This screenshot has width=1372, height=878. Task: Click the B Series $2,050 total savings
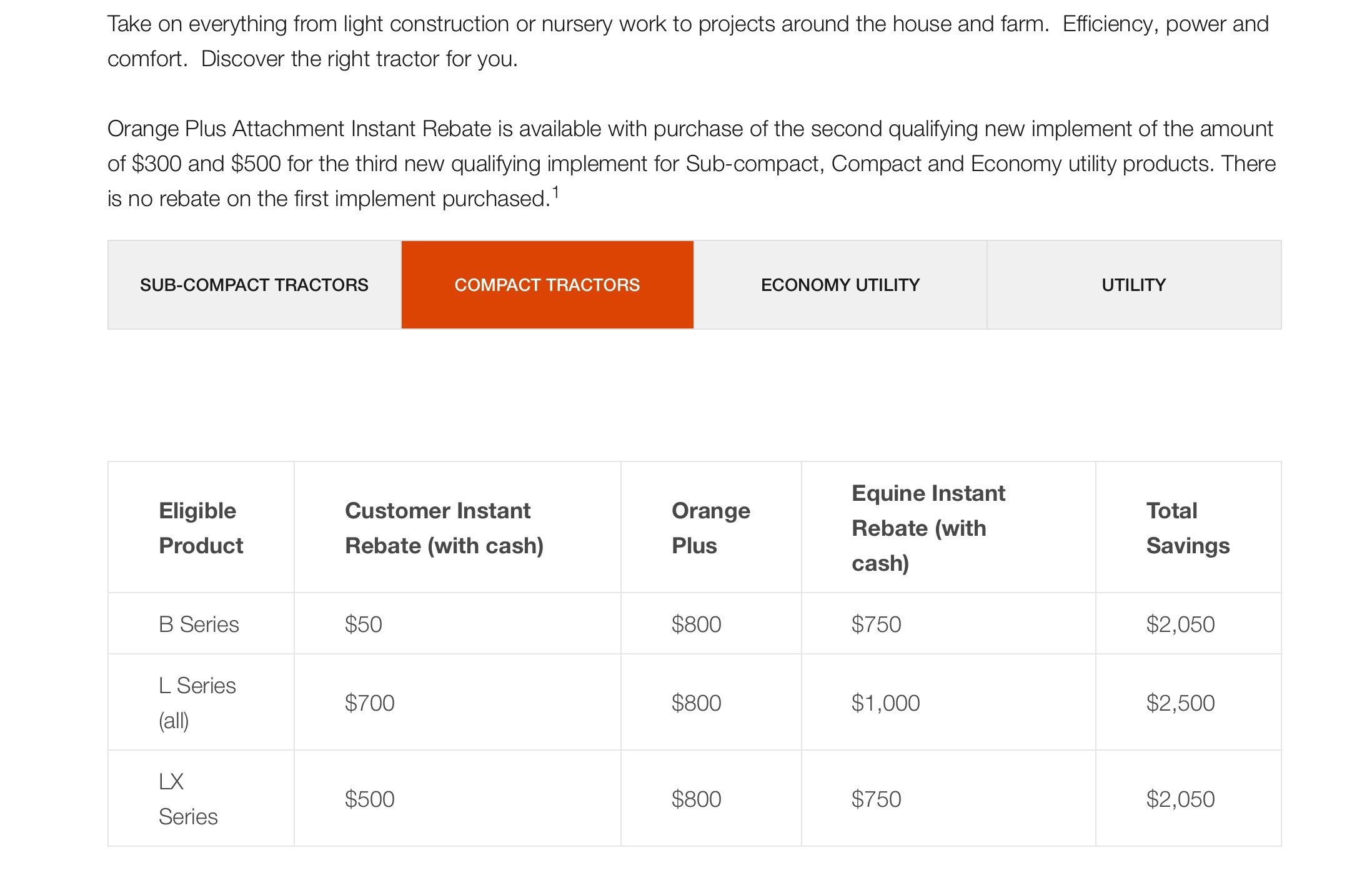tap(1181, 624)
